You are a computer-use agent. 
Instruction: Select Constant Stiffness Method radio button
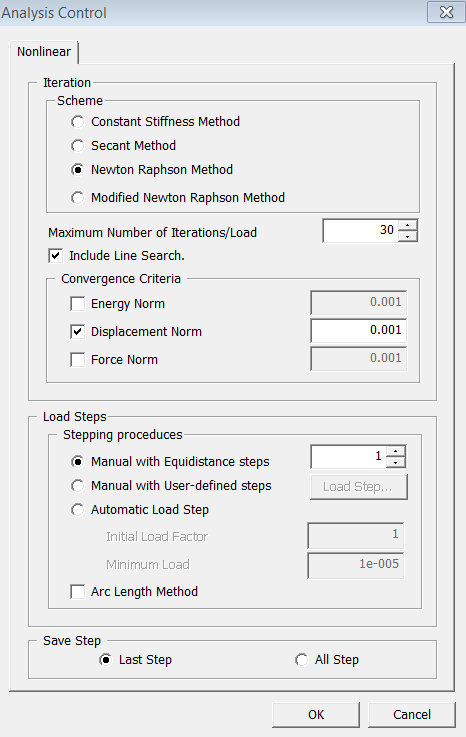pos(78,122)
